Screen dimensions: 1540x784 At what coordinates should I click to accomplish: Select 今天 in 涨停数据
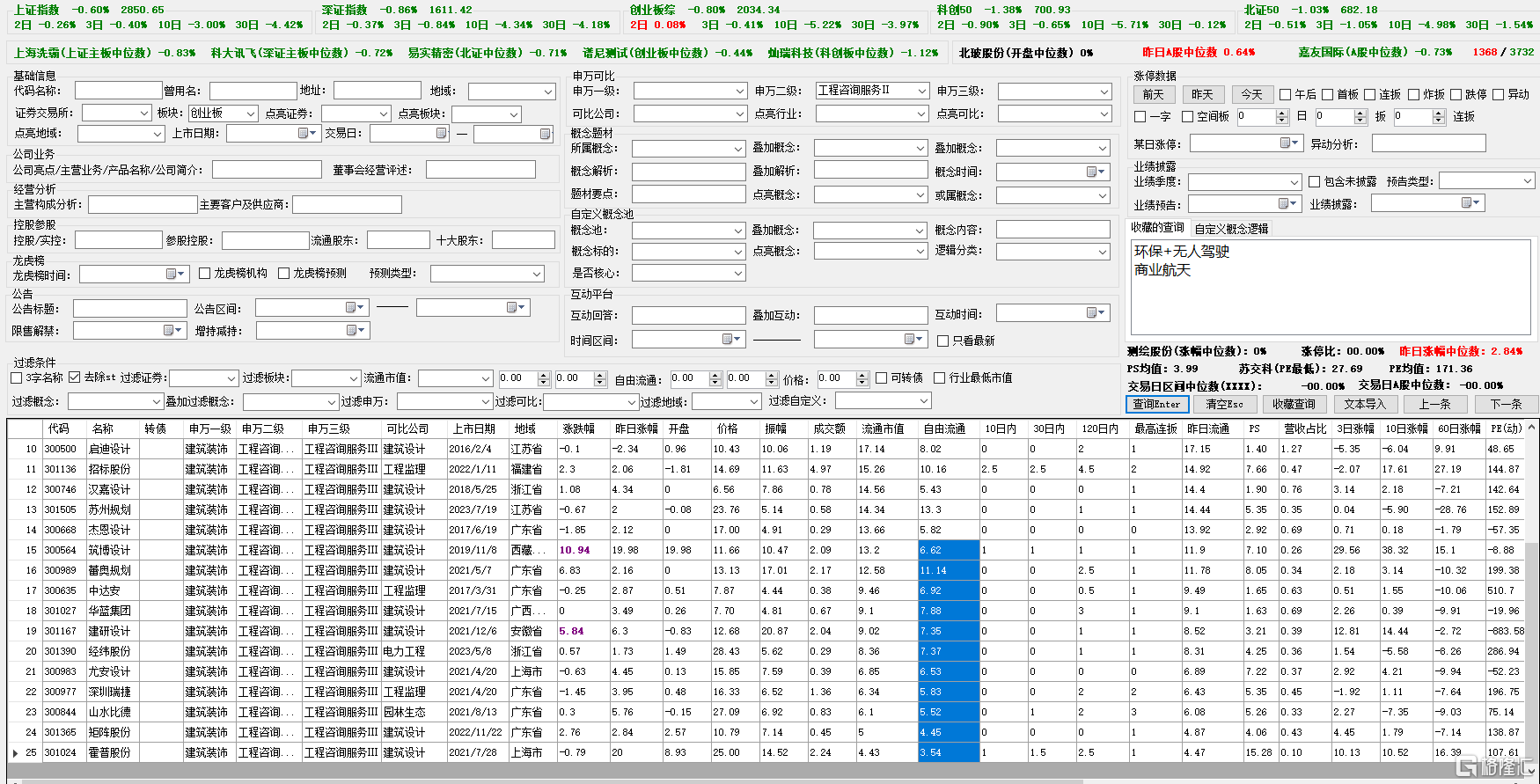tap(1251, 94)
